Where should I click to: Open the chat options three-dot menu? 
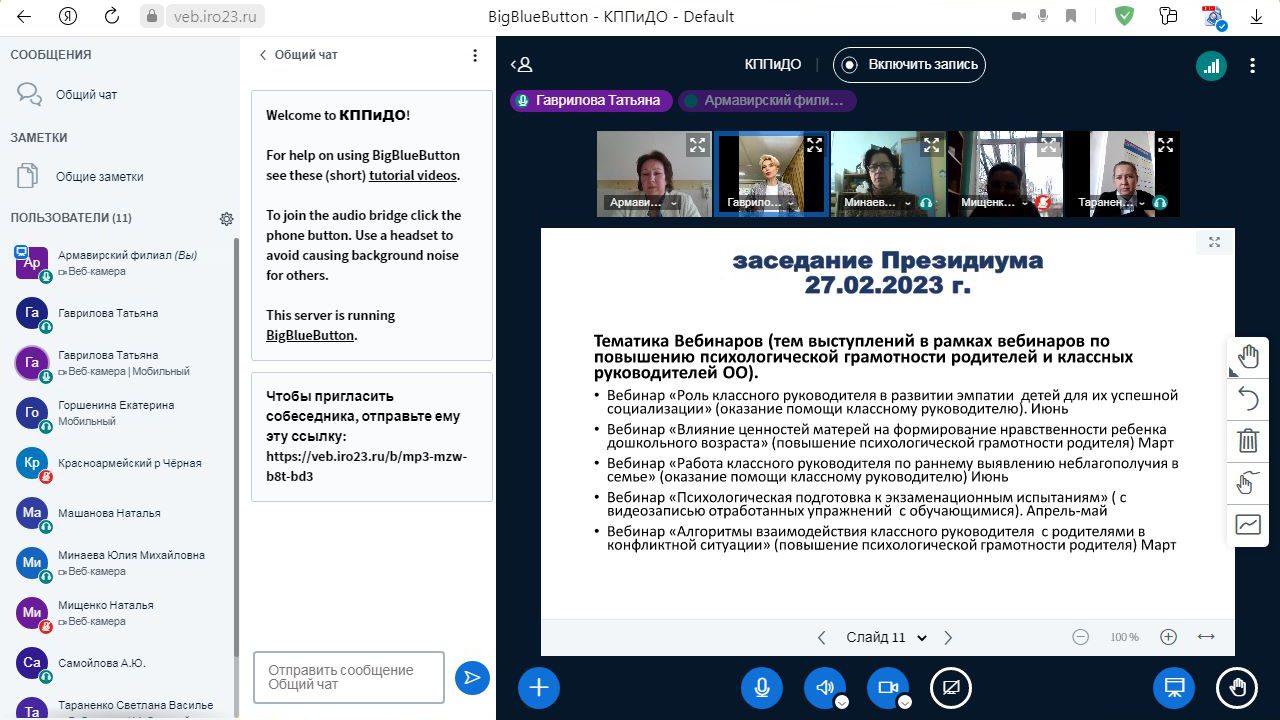coord(475,55)
